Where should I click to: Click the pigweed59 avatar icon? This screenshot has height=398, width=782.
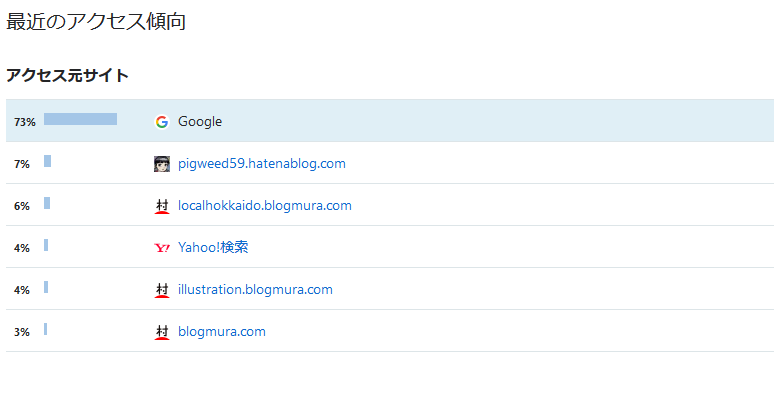tap(162, 164)
